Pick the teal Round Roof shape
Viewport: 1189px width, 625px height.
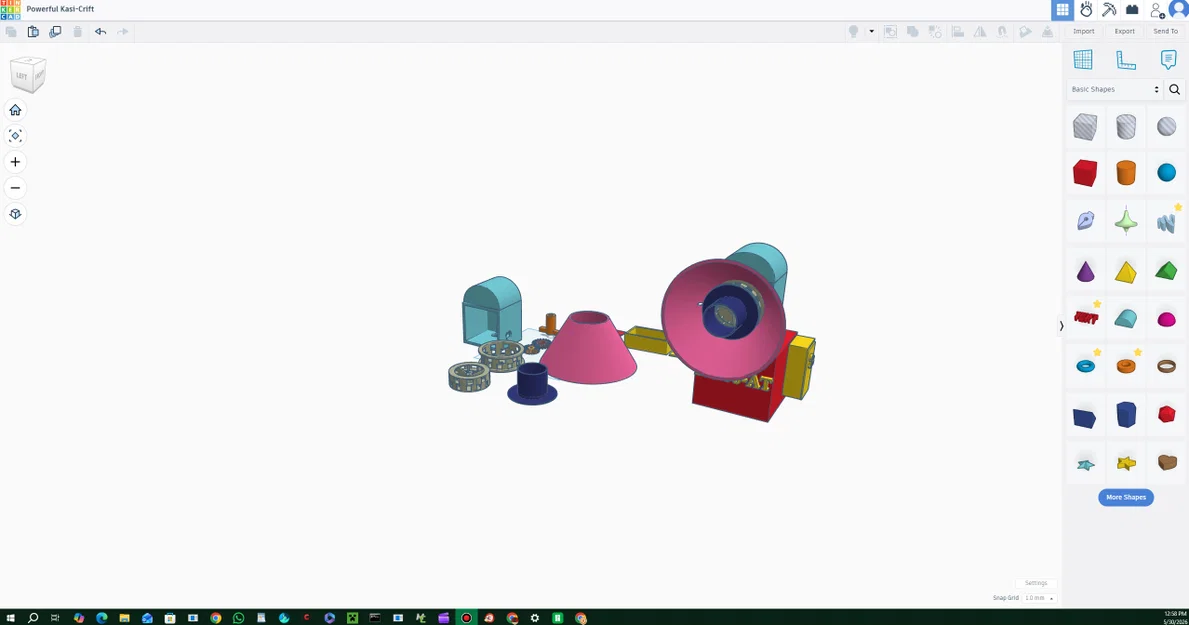tap(1126, 319)
